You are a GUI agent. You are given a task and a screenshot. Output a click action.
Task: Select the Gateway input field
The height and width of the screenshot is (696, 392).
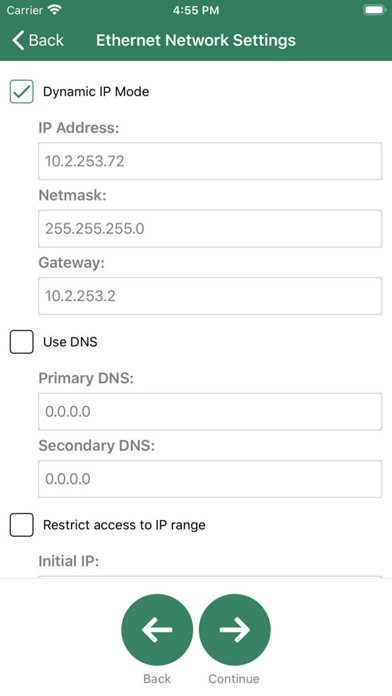[210, 296]
